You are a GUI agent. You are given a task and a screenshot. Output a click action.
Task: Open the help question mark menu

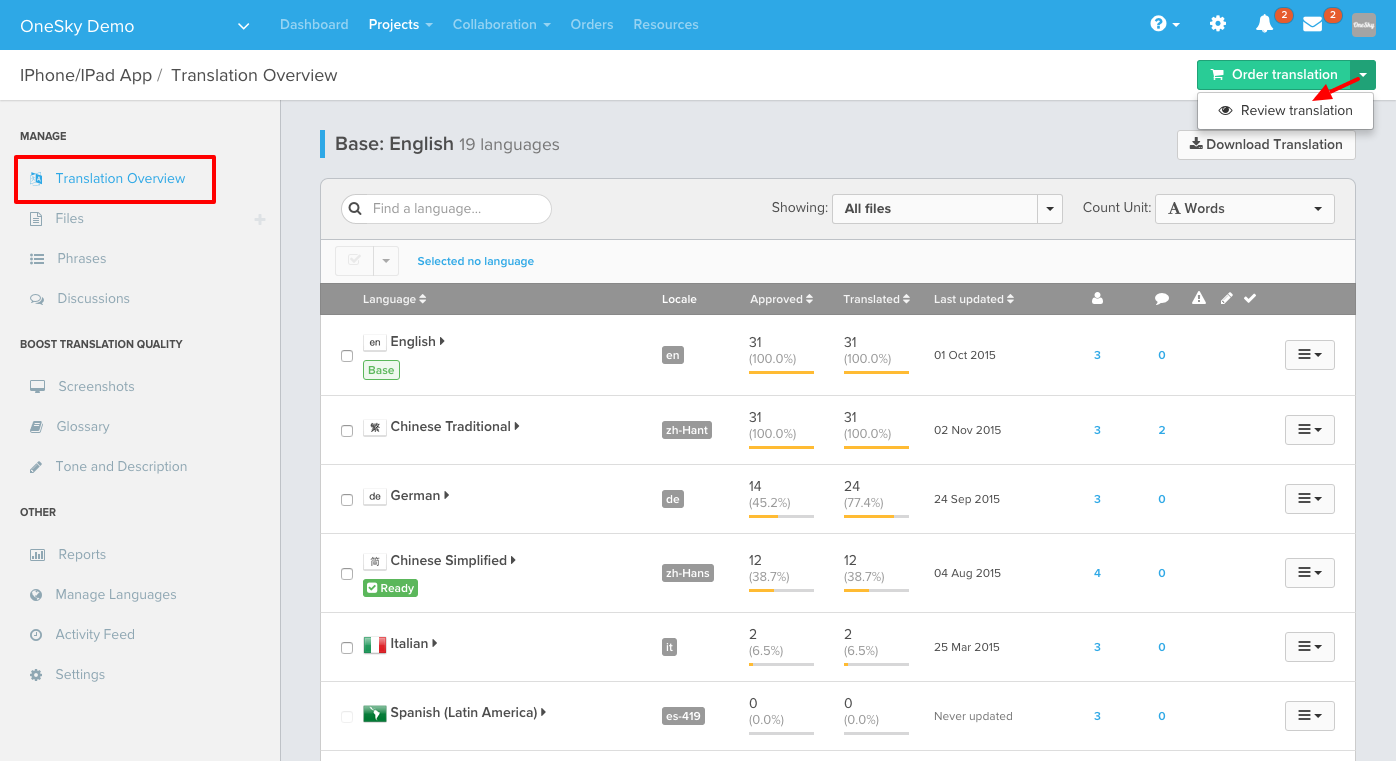pos(1165,24)
